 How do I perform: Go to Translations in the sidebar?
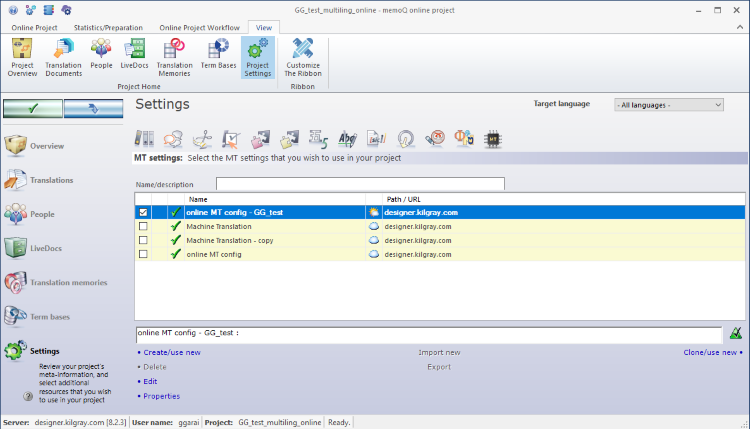coord(39,180)
